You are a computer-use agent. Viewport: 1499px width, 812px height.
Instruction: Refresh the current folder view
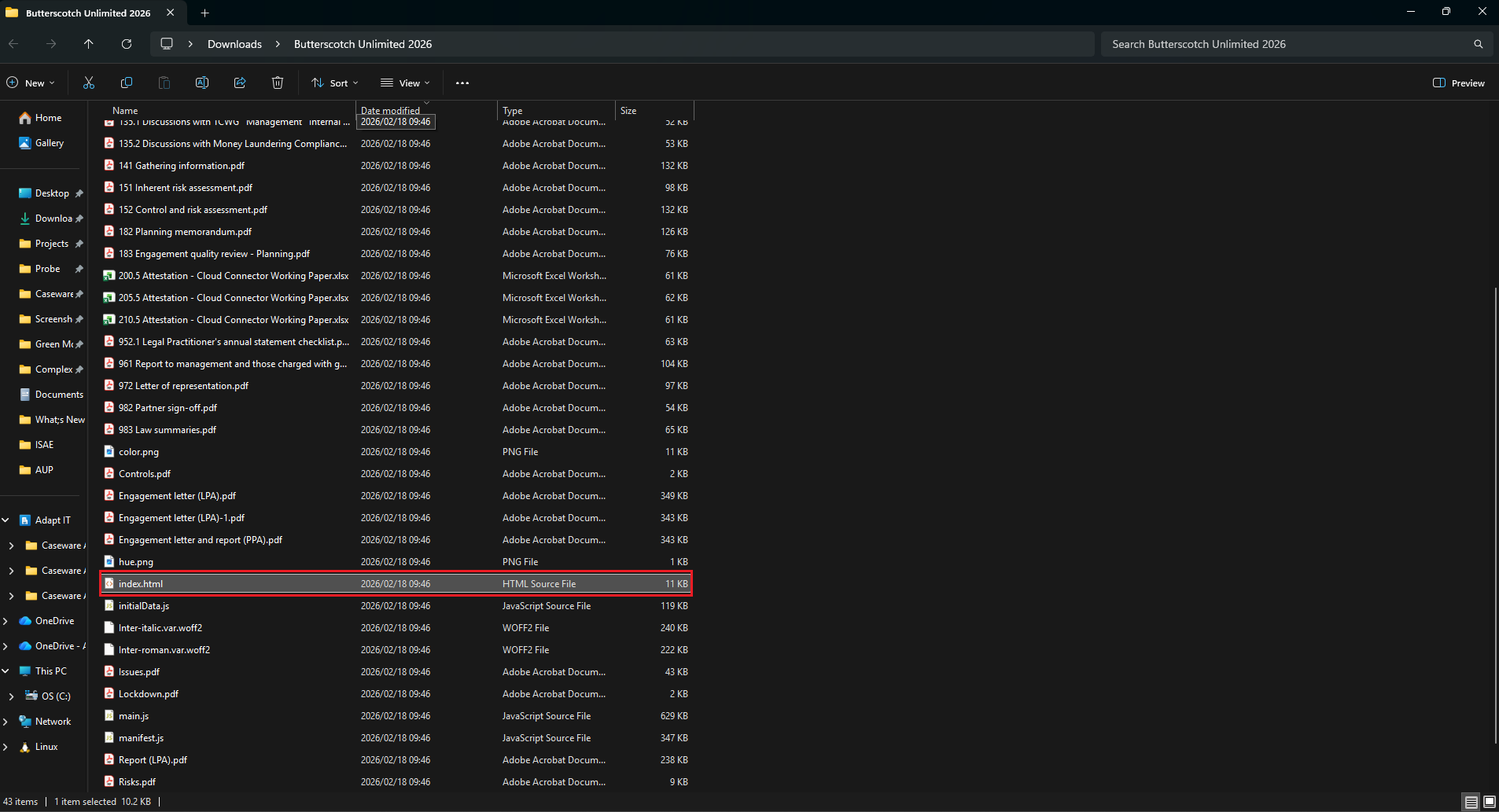pos(127,44)
